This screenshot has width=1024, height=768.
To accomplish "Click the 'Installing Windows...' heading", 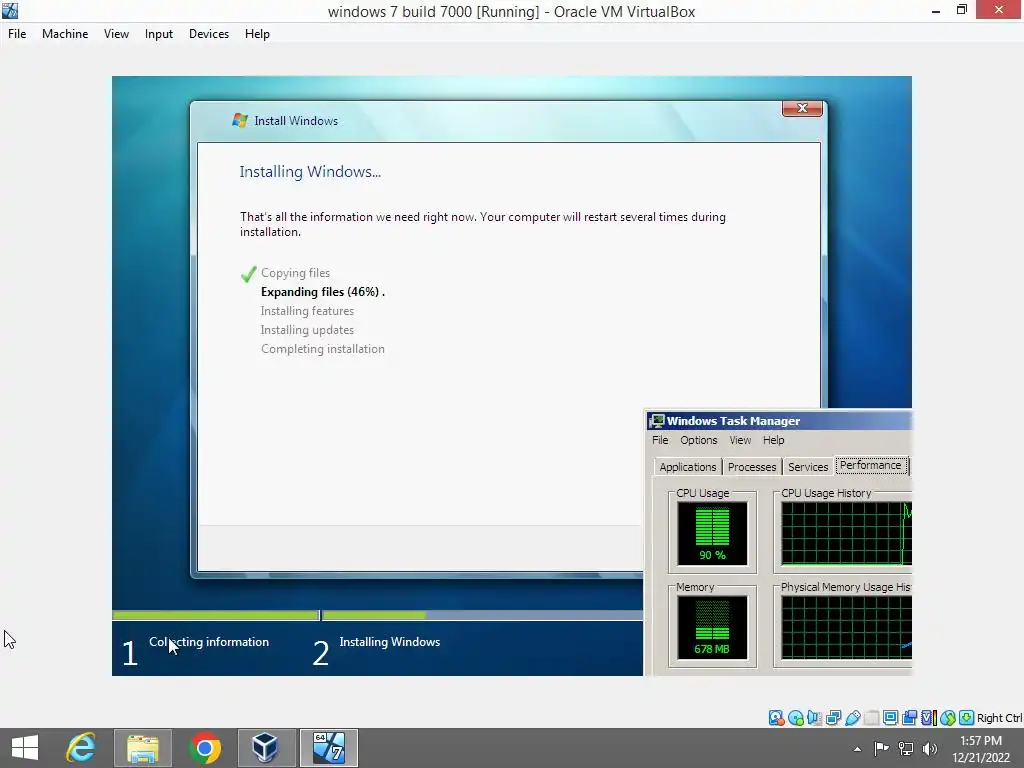I will pyautogui.click(x=310, y=172).
